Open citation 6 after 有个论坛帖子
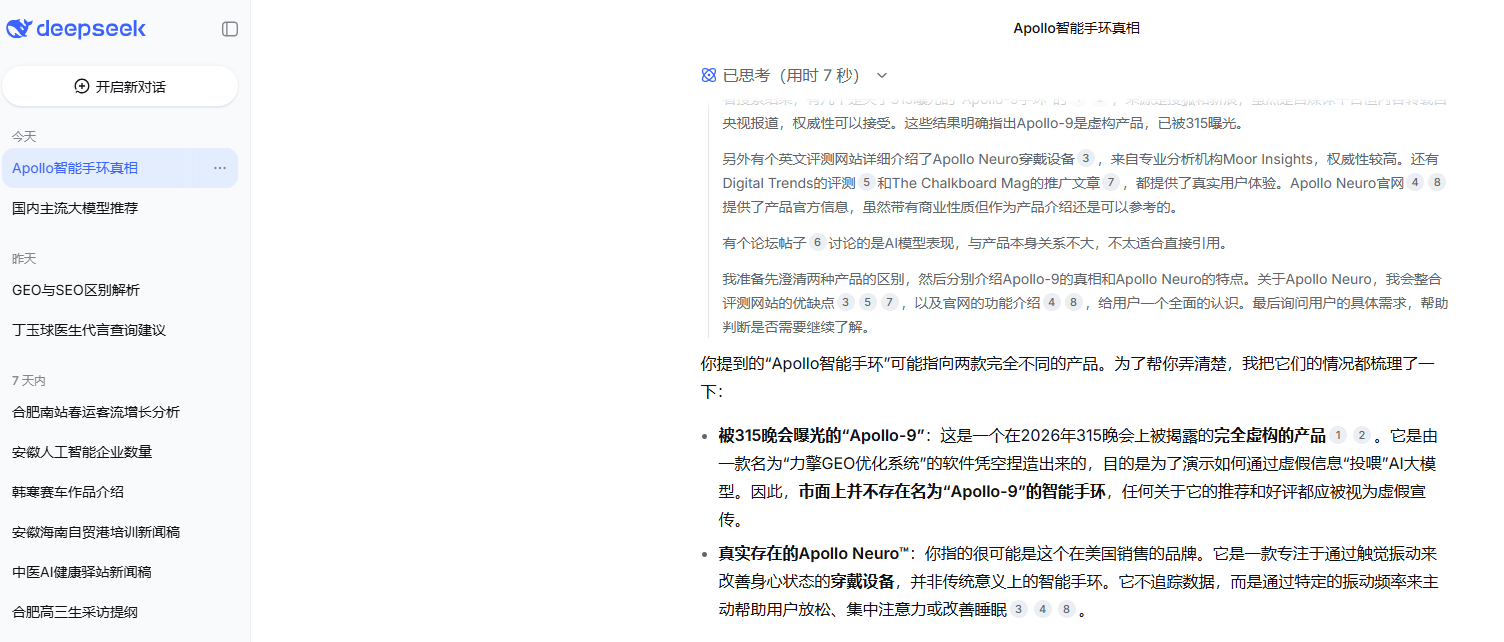This screenshot has height=642, width=1504. [x=817, y=242]
